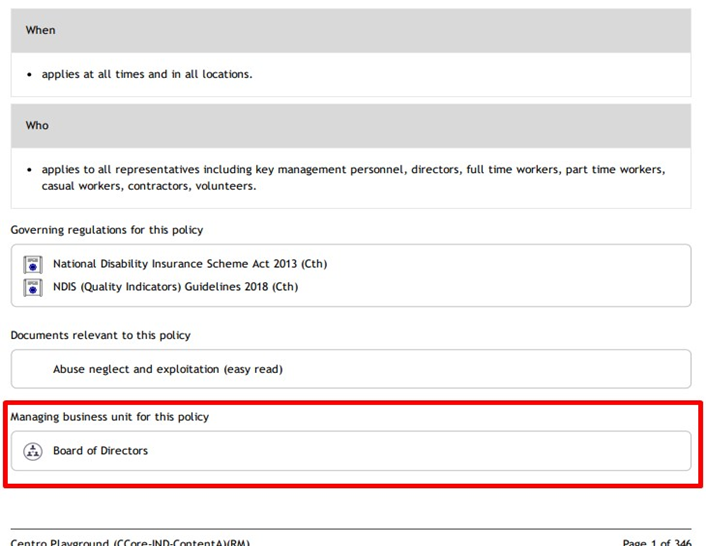Click the 'applies at all times' text
The image size is (706, 546).
147,74
